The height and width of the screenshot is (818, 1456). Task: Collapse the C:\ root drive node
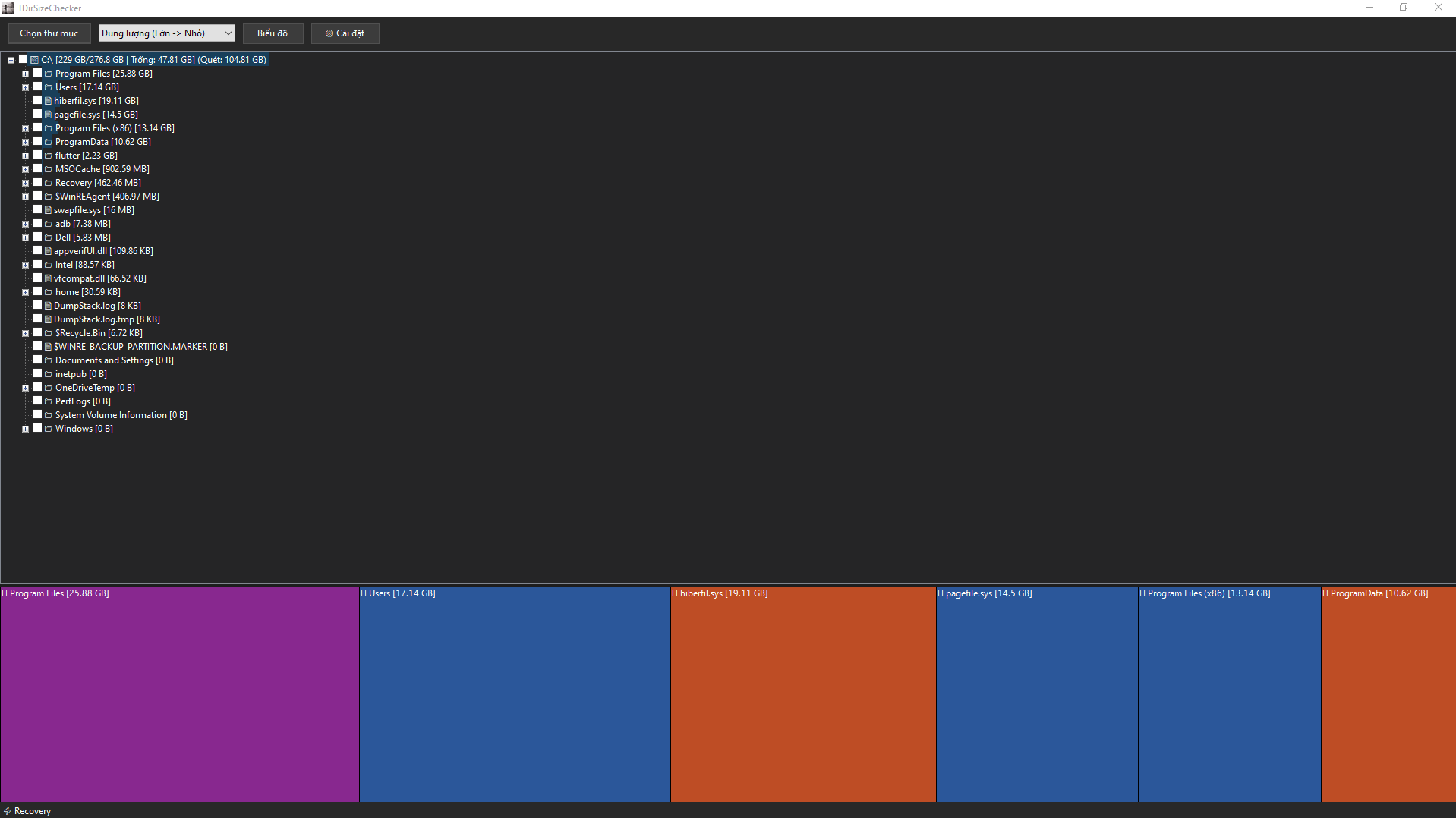coord(11,60)
